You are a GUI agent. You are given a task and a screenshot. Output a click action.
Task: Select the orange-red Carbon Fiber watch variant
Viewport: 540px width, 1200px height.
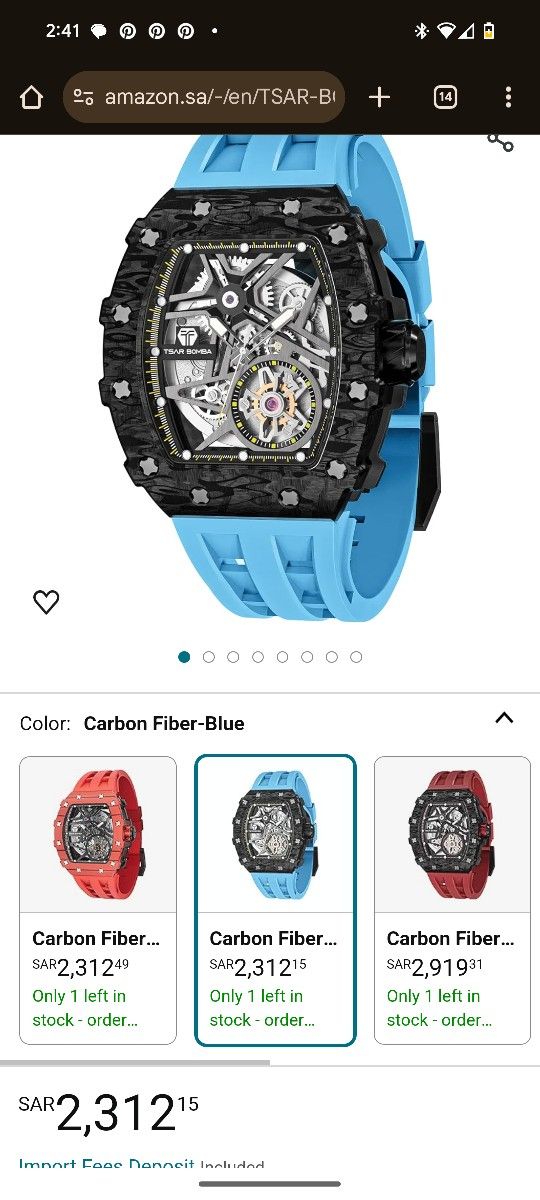point(98,900)
